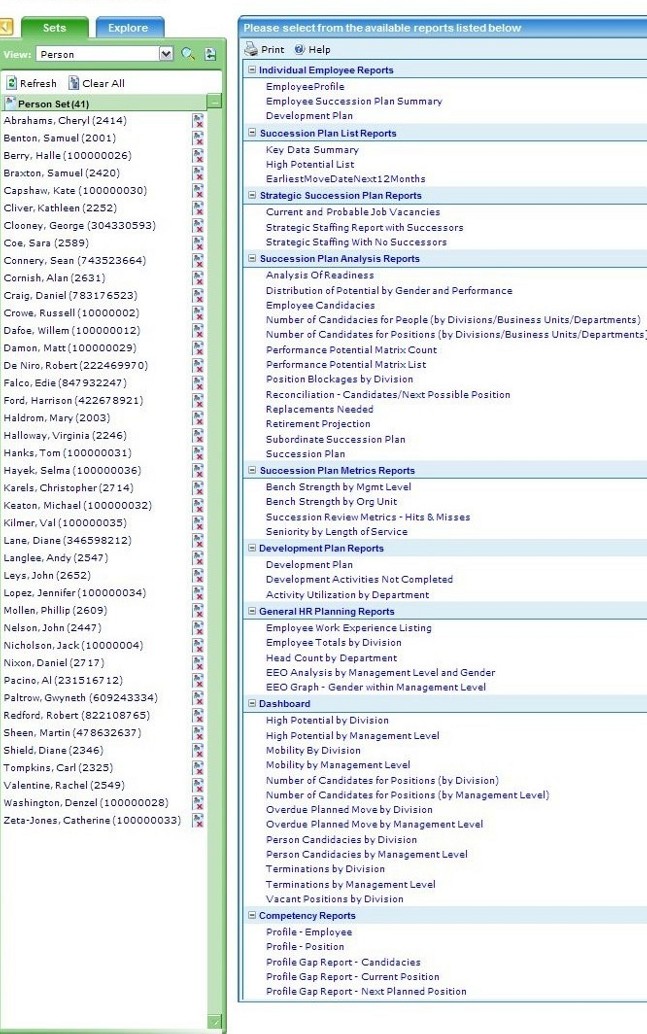Collapse Strategic Succession Plan Reports section

[251, 195]
